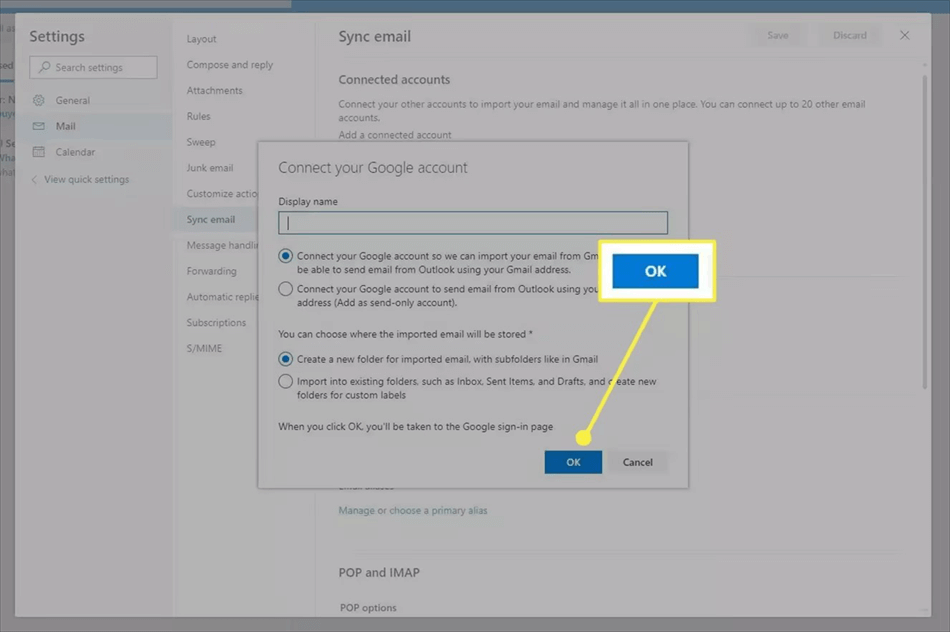The height and width of the screenshot is (632, 950).
Task: Open Compose and reply settings
Action: [x=230, y=65]
